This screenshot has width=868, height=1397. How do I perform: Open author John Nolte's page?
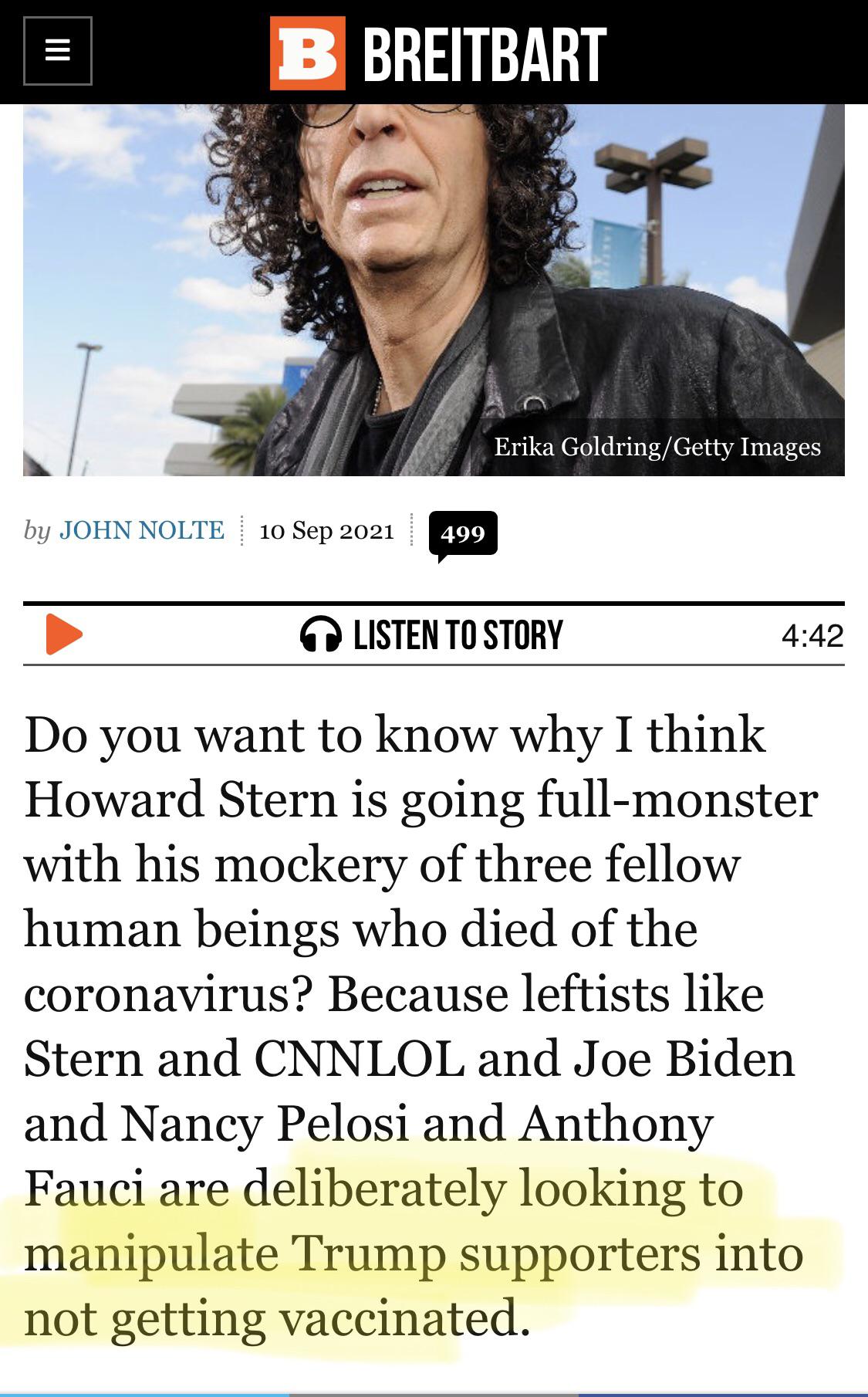click(x=142, y=530)
